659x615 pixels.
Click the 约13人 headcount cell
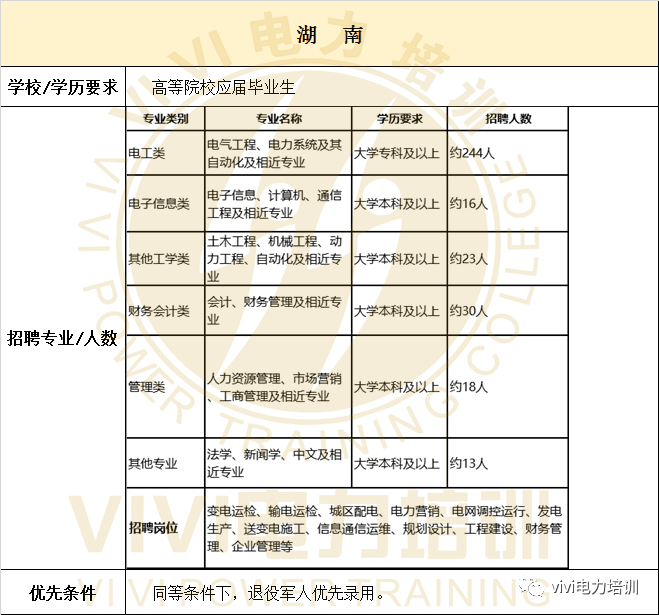click(508, 463)
